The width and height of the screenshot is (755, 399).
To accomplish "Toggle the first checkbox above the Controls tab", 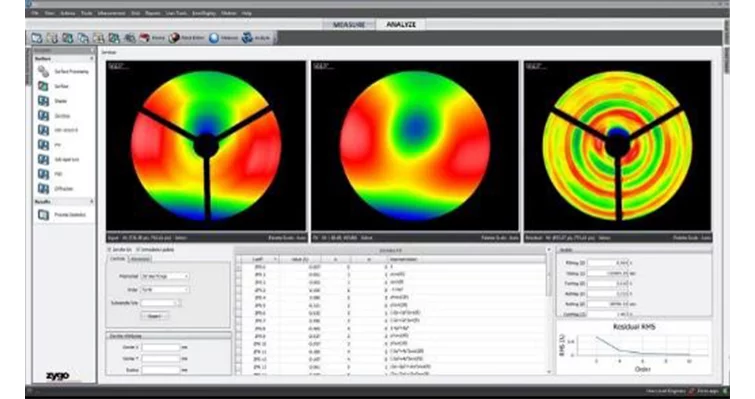I will pyautogui.click(x=109, y=250).
